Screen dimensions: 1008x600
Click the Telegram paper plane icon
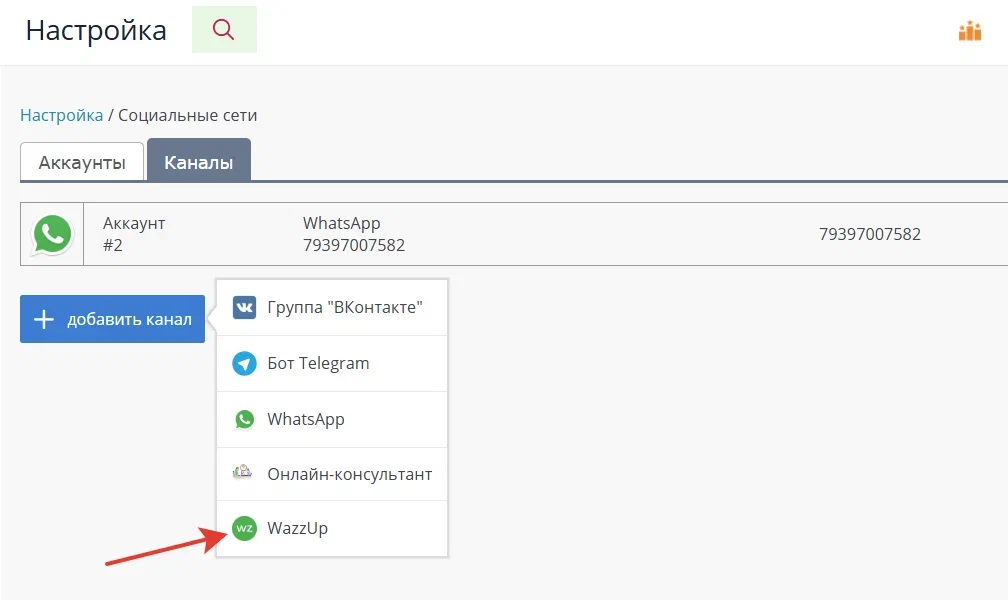click(245, 363)
